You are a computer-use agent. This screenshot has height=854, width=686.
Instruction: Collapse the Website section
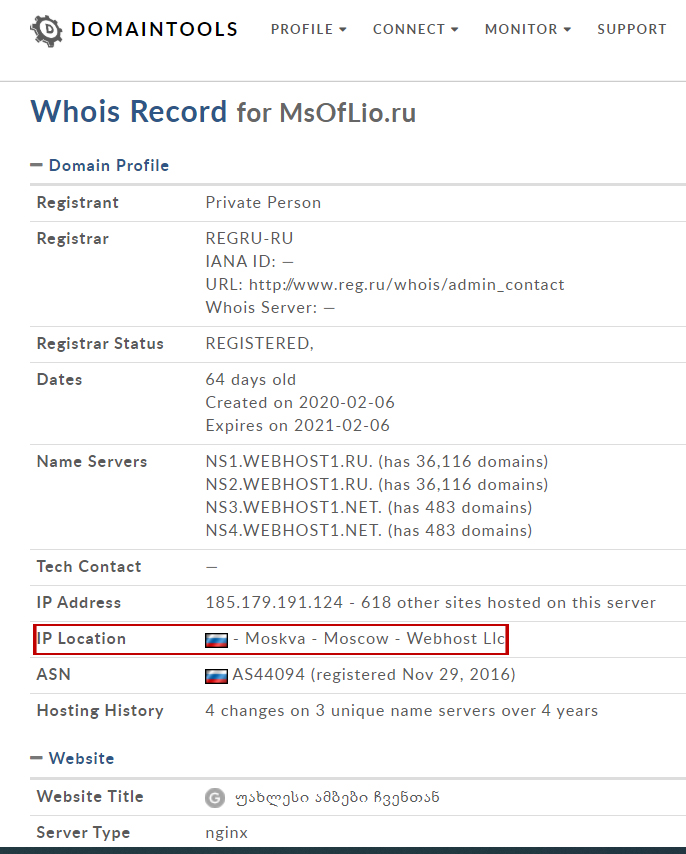[x=72, y=758]
